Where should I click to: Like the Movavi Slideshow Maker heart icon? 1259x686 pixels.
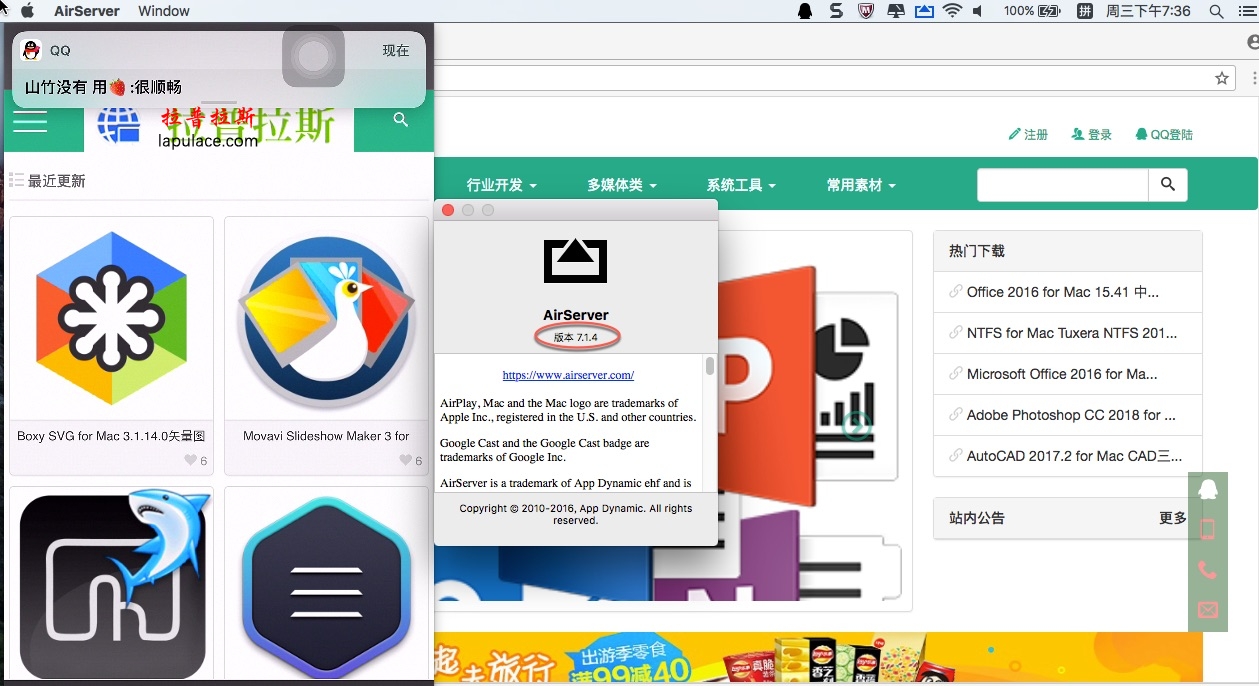coord(405,460)
